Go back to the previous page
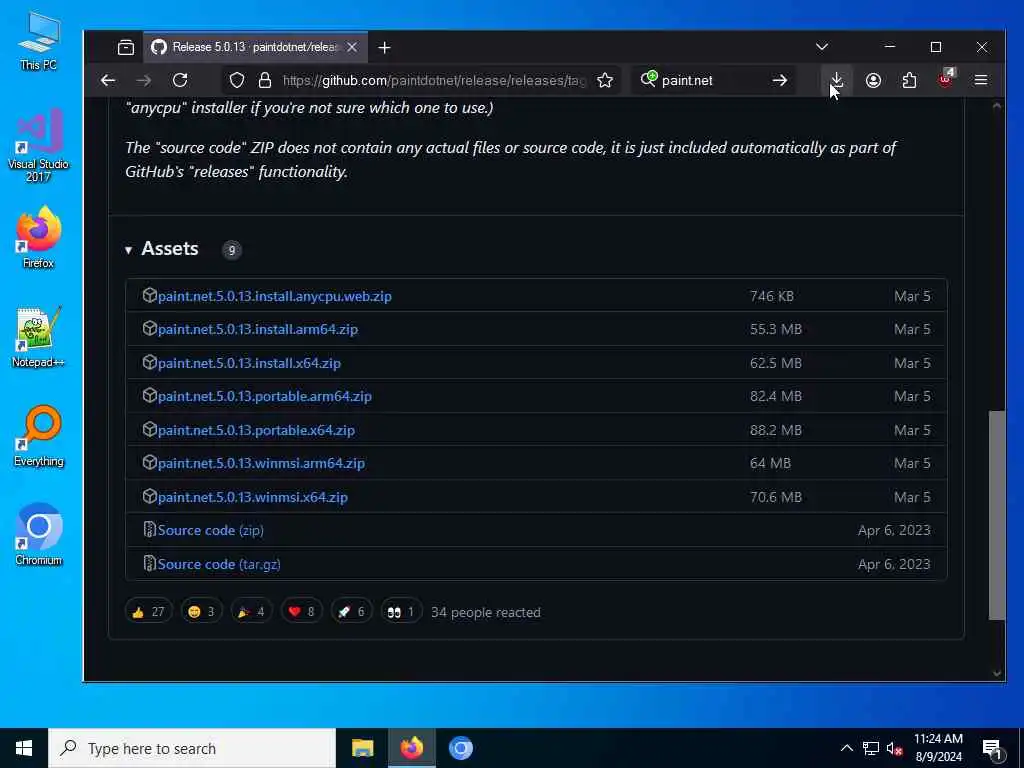Screen dimensions: 1024x768 click(x=108, y=80)
